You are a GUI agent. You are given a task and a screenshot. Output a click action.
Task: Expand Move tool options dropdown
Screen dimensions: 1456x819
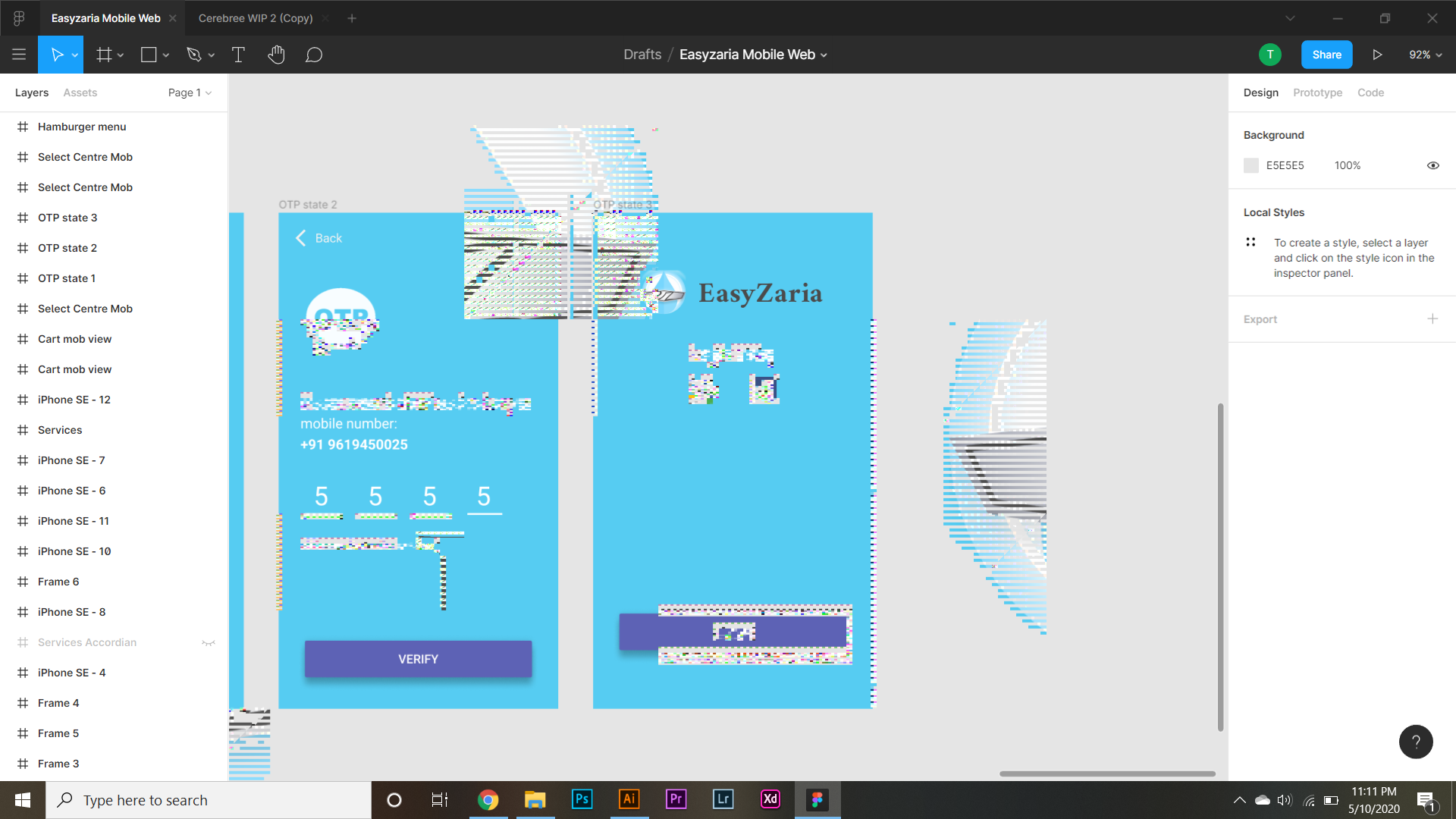(74, 55)
